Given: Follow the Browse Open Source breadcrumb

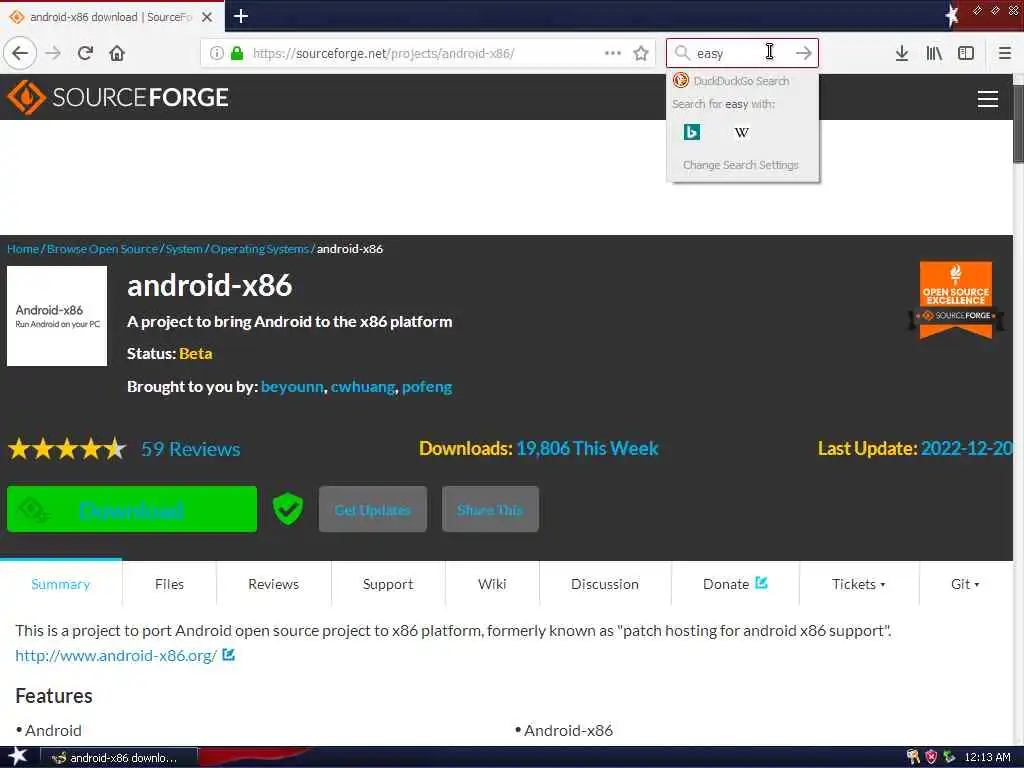Looking at the screenshot, I should [103, 249].
